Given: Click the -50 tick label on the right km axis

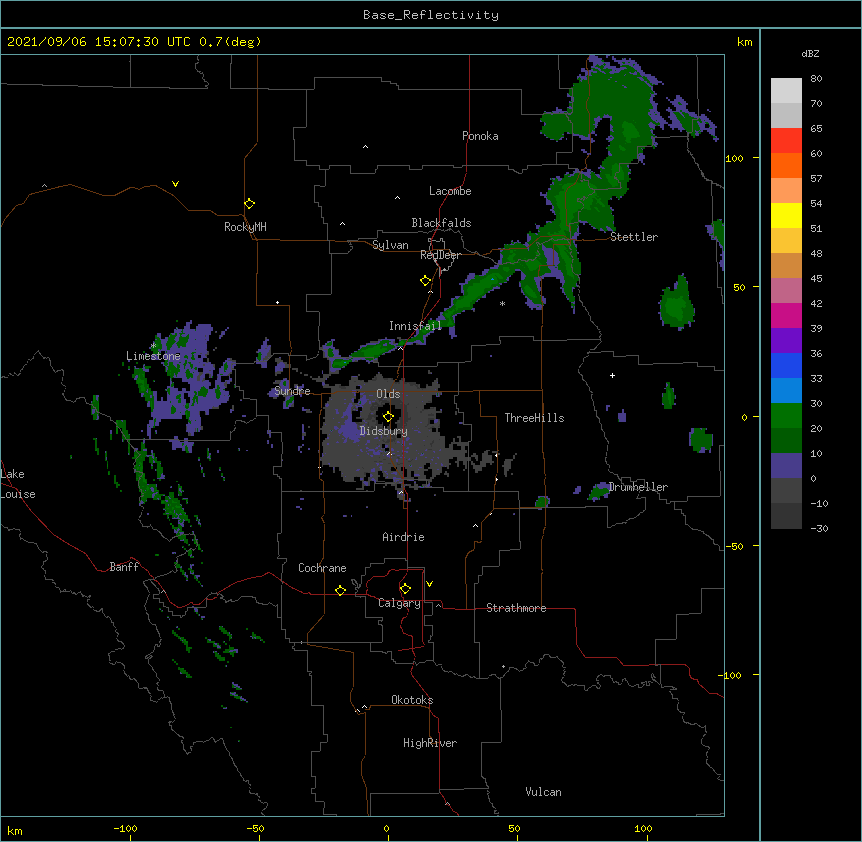Looking at the screenshot, I should pos(734,546).
